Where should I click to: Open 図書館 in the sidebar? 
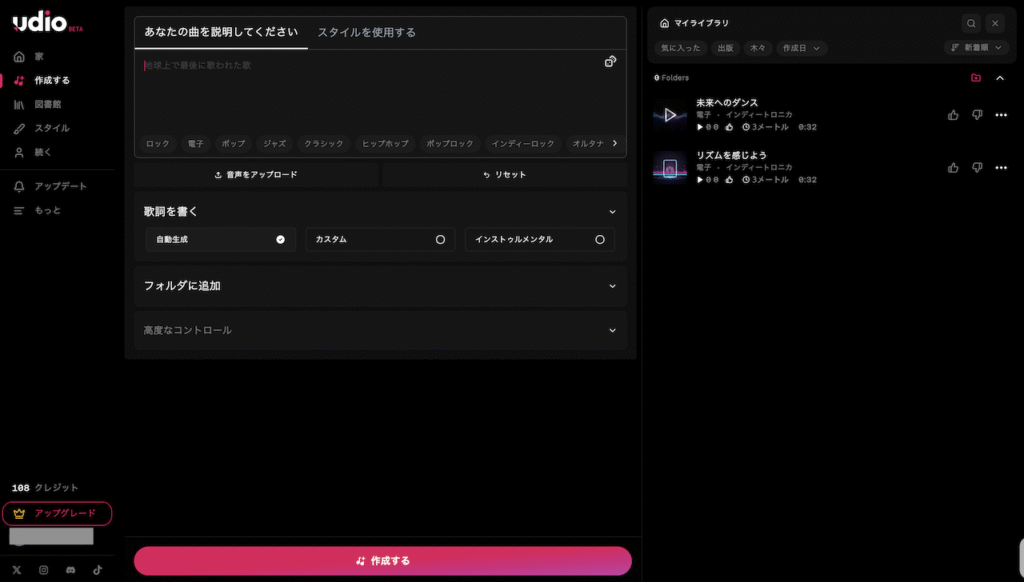click(x=48, y=104)
